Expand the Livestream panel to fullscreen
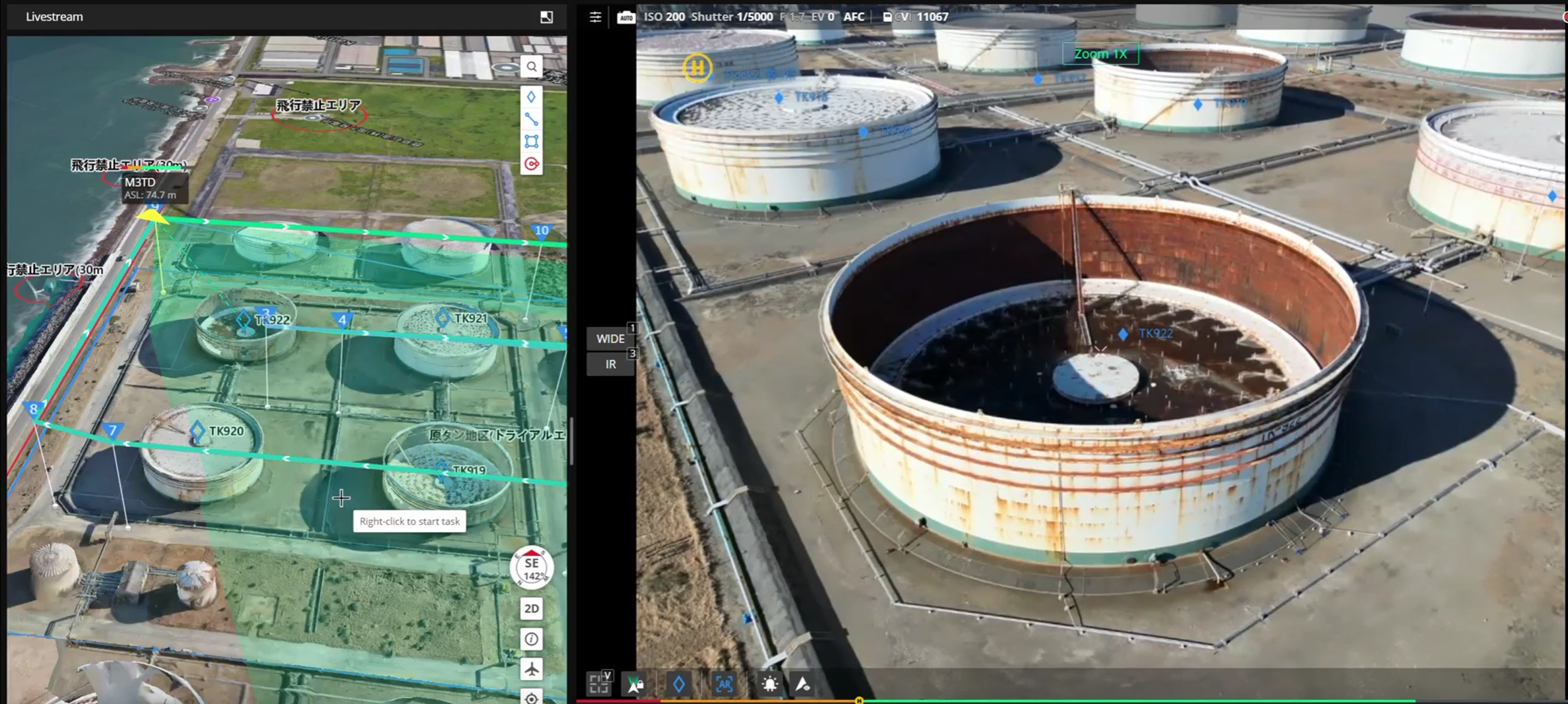This screenshot has height=704, width=1568. pos(546,17)
